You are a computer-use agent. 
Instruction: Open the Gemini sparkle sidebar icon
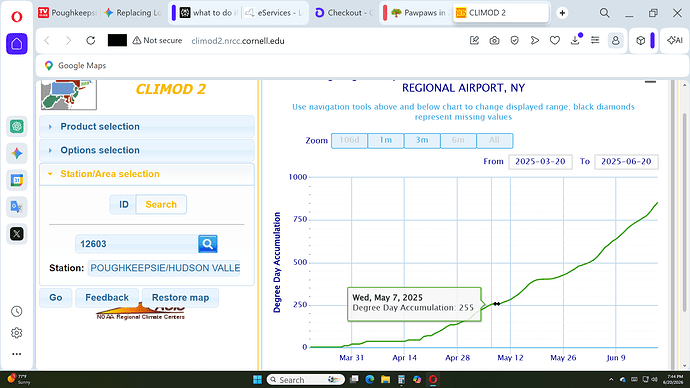(x=17, y=153)
